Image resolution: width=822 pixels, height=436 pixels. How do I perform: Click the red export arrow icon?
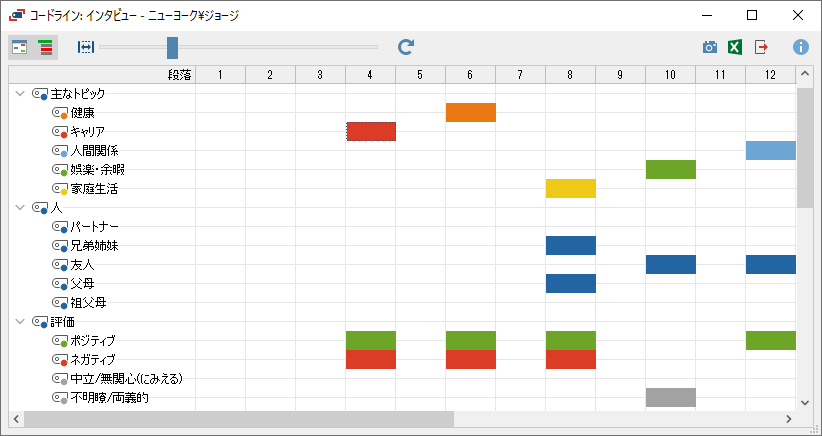[x=762, y=47]
